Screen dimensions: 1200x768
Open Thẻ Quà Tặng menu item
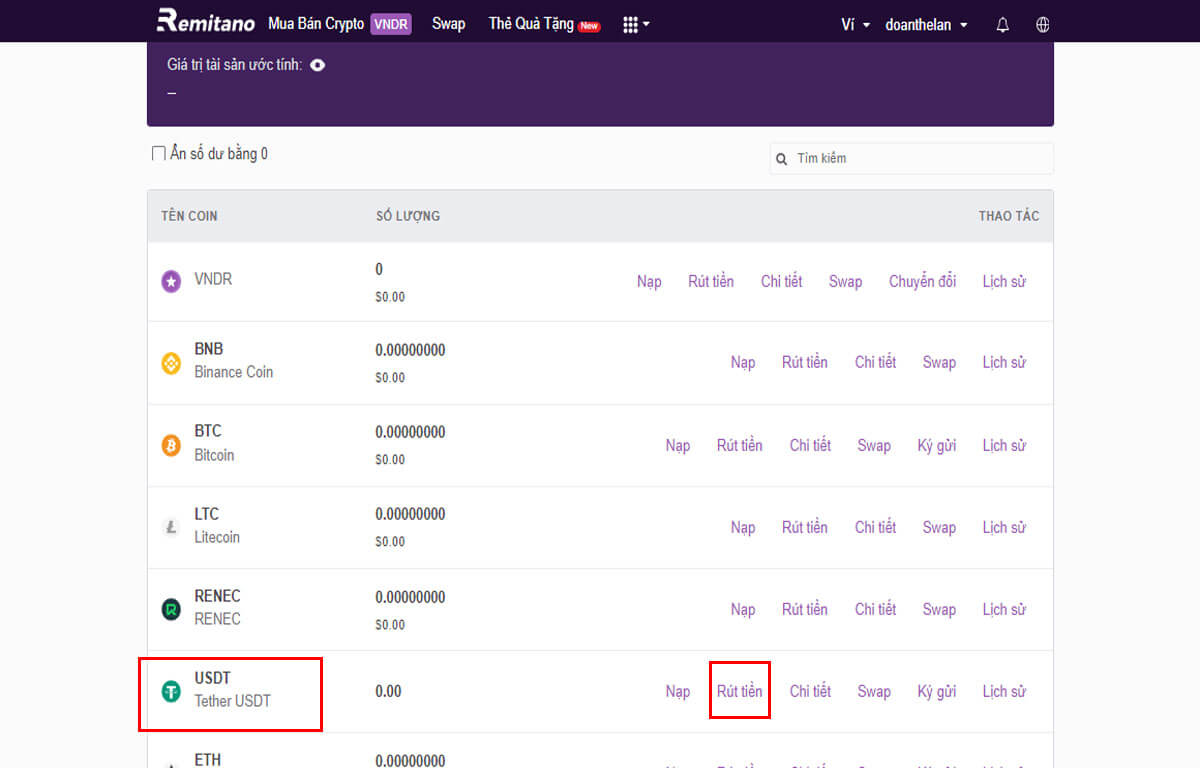coord(543,24)
